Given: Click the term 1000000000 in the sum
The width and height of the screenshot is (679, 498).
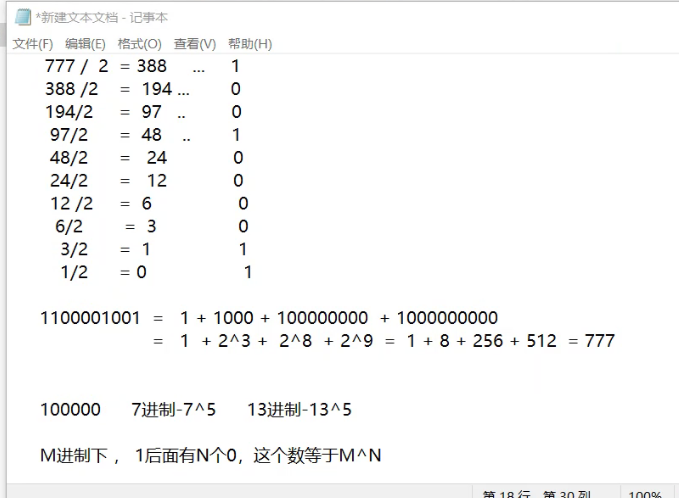Looking at the screenshot, I should [x=447, y=318].
